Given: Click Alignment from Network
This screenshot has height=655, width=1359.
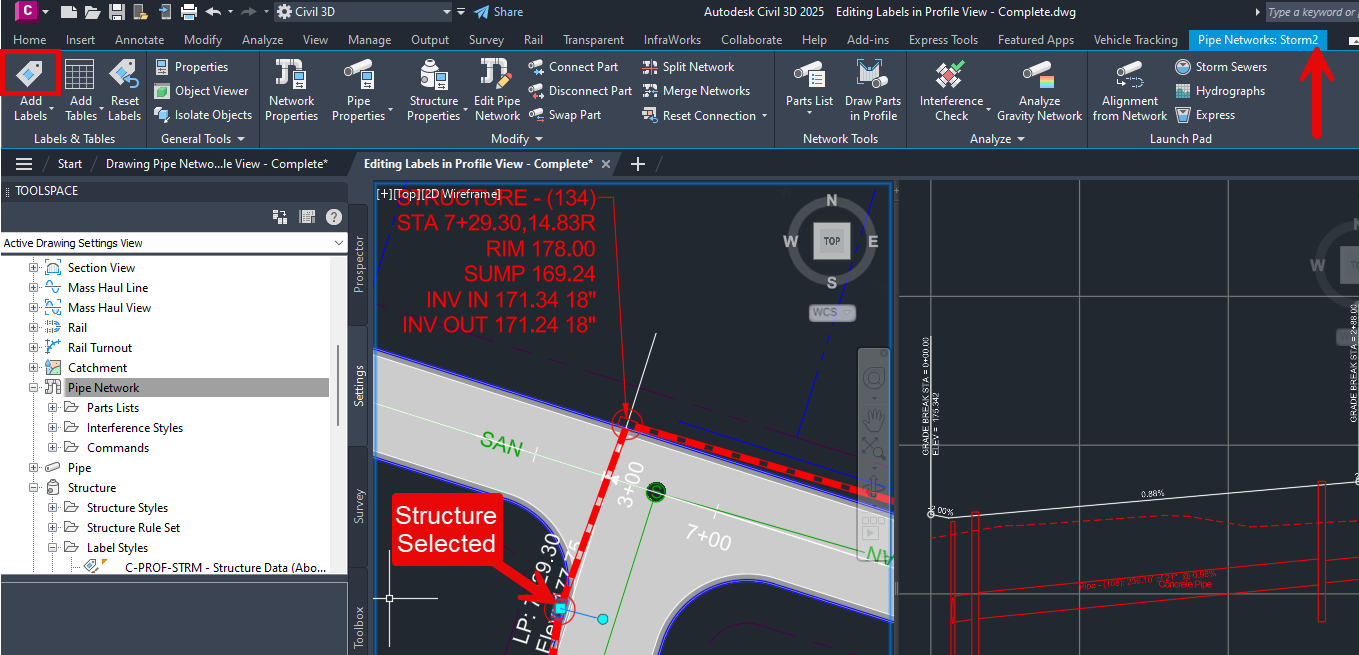Looking at the screenshot, I should point(1129,90).
